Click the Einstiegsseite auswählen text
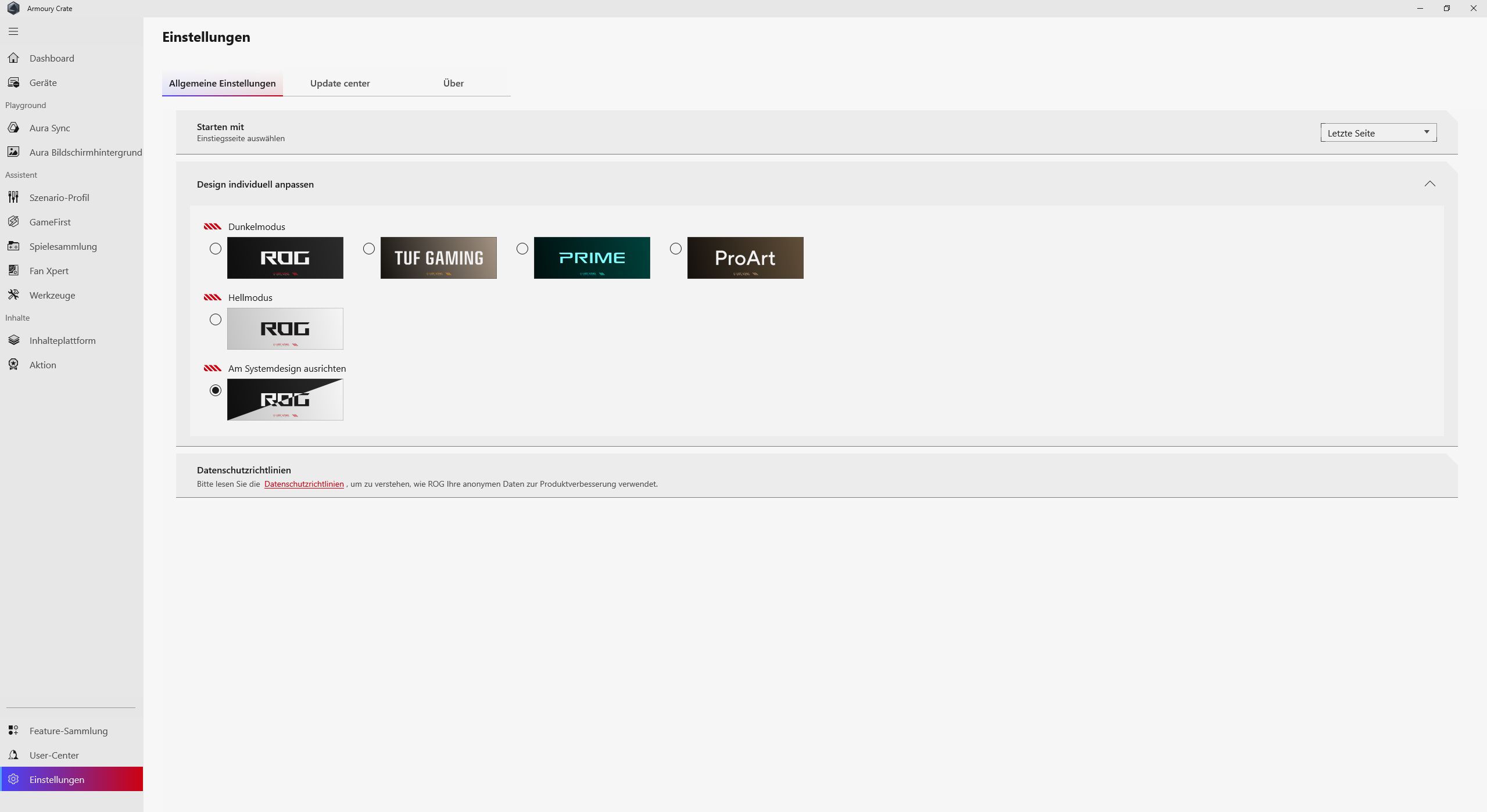 coord(241,138)
